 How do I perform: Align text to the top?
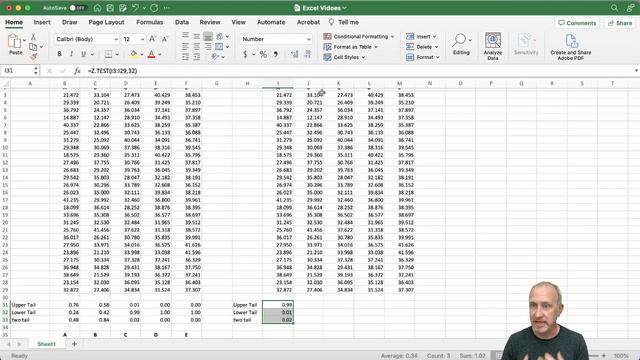click(185, 36)
